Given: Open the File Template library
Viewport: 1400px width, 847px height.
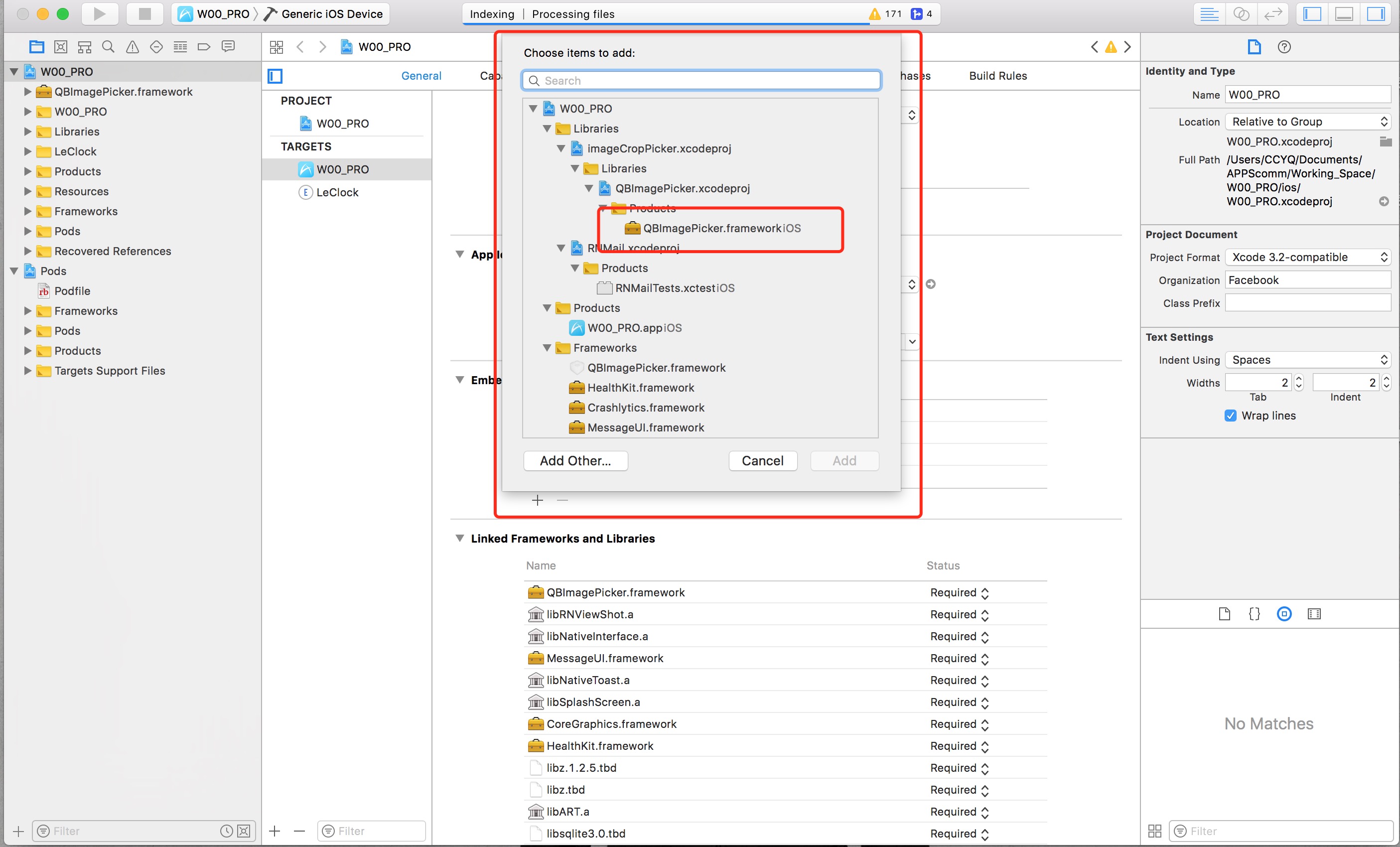Looking at the screenshot, I should [x=1225, y=613].
